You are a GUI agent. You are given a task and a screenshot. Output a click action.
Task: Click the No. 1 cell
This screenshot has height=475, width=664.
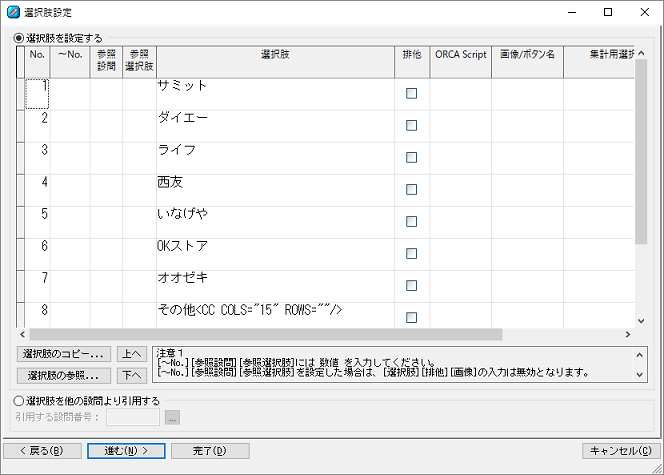pos(37,94)
